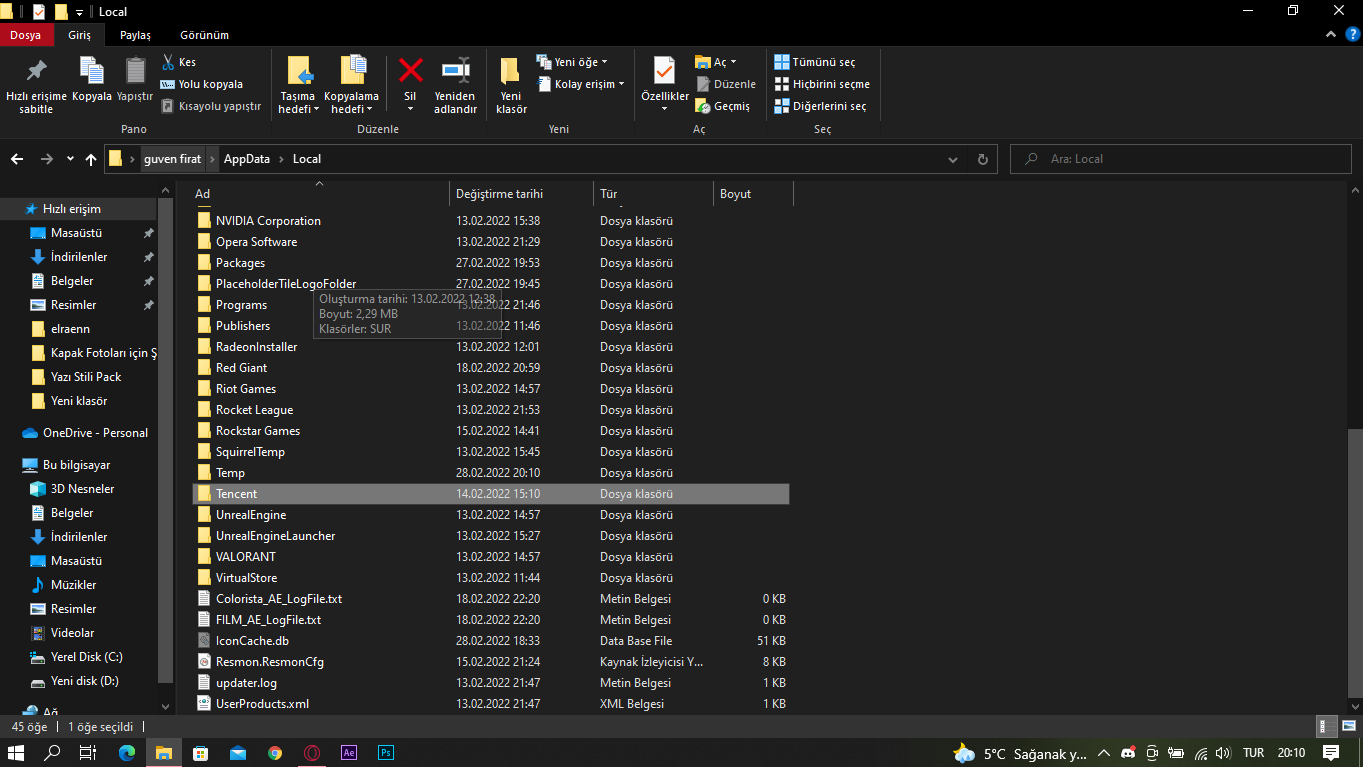Cut selection with Kes
1363x767 pixels.
(179, 62)
